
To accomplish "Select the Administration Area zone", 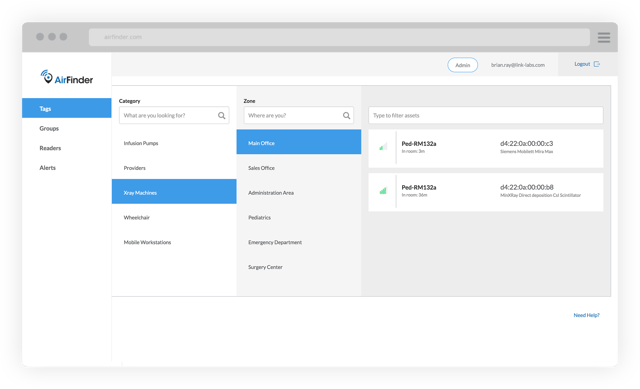I will [299, 193].
